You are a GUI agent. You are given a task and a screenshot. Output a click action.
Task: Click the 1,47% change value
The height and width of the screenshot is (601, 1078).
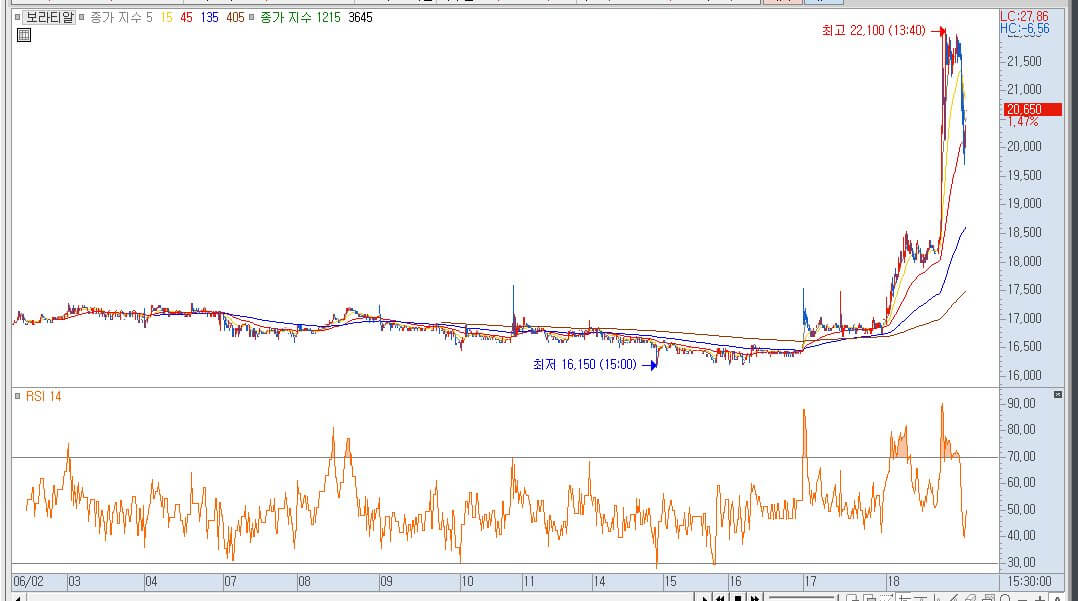tap(1023, 121)
